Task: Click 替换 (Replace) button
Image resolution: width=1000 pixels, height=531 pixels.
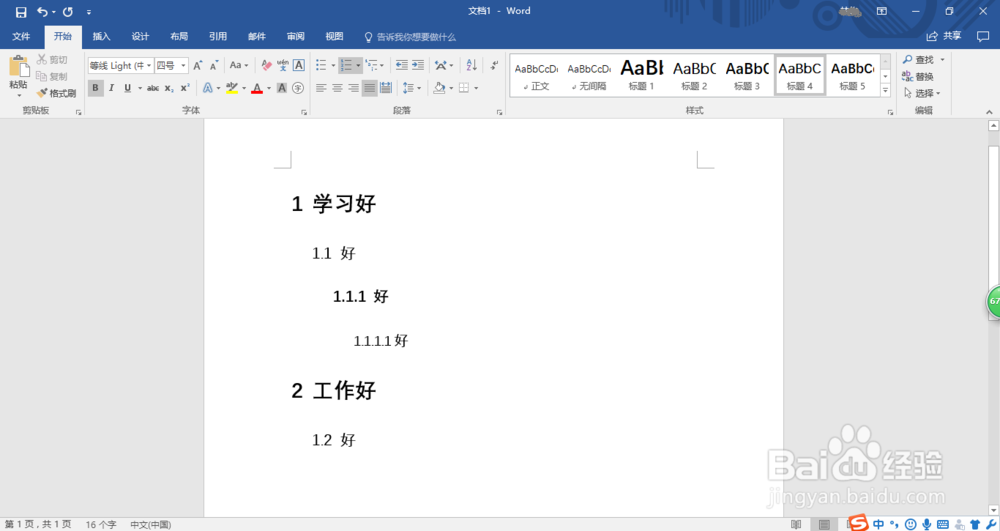Action: 918,76
